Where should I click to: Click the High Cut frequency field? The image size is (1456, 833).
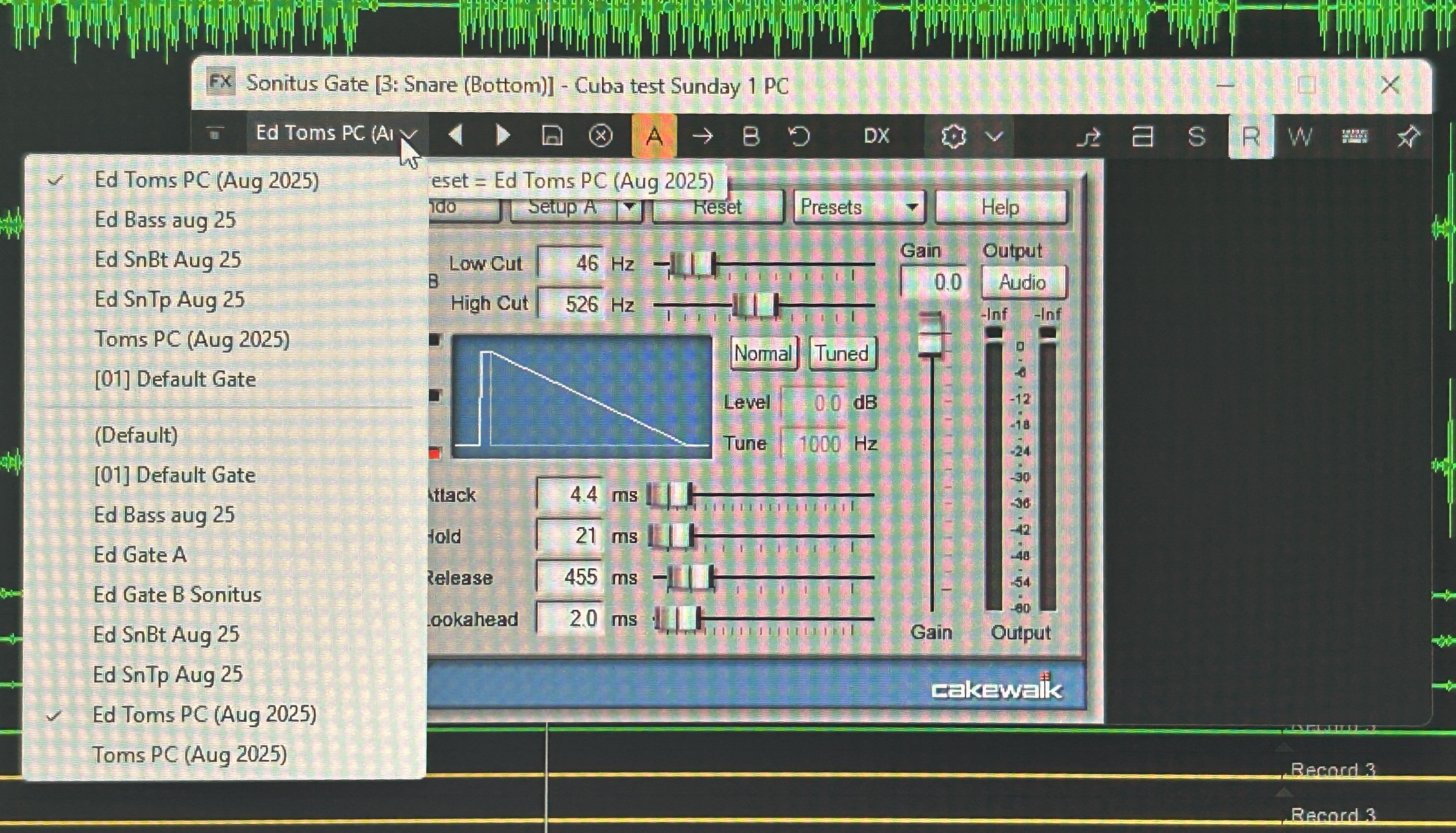(571, 304)
